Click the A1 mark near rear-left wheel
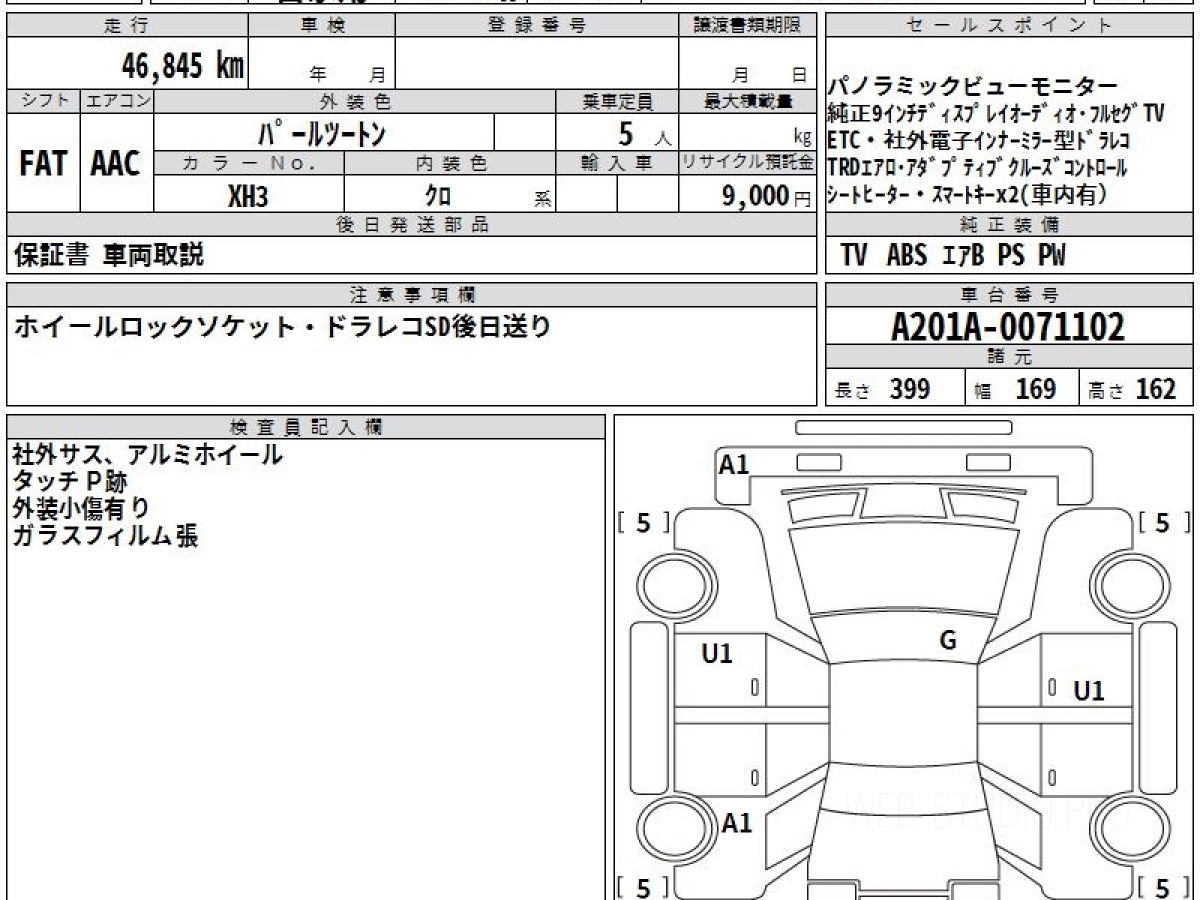Viewport: 1200px width, 900px height. pos(737,823)
